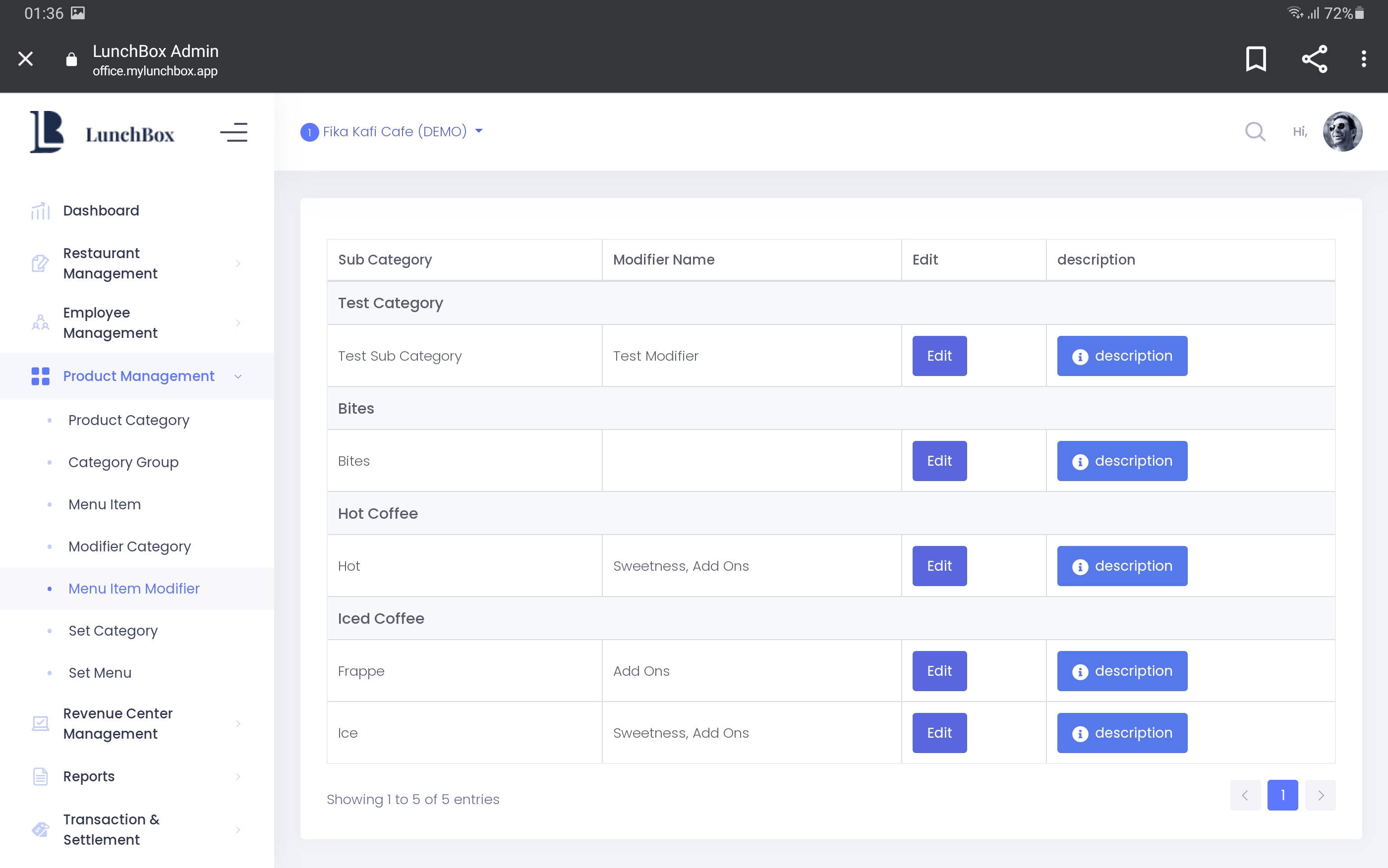
Task: Tap the browser bookmark icon
Action: pos(1255,58)
